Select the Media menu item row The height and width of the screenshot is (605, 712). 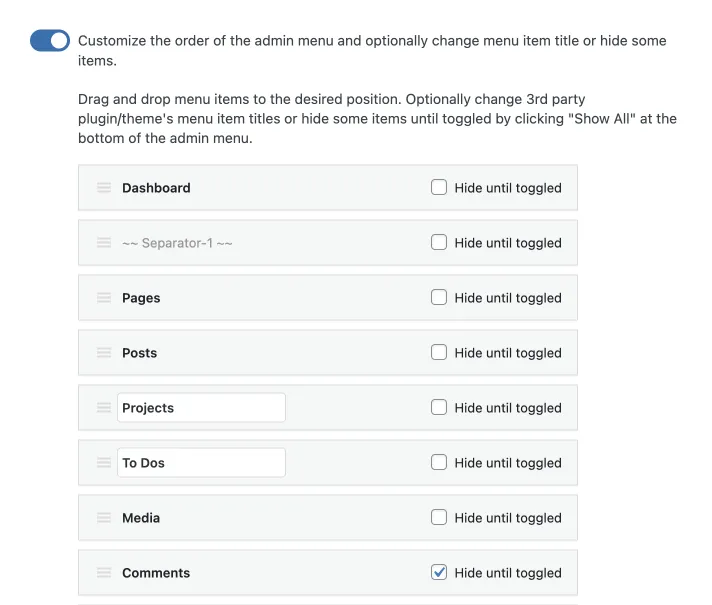click(328, 517)
